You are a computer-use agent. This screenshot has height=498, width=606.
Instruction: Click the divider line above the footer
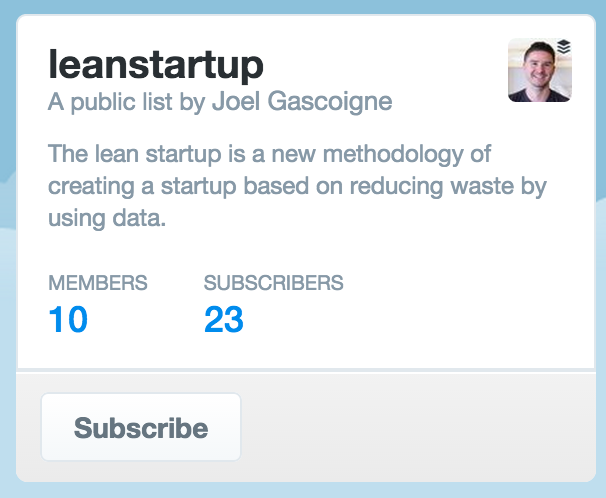(306, 371)
